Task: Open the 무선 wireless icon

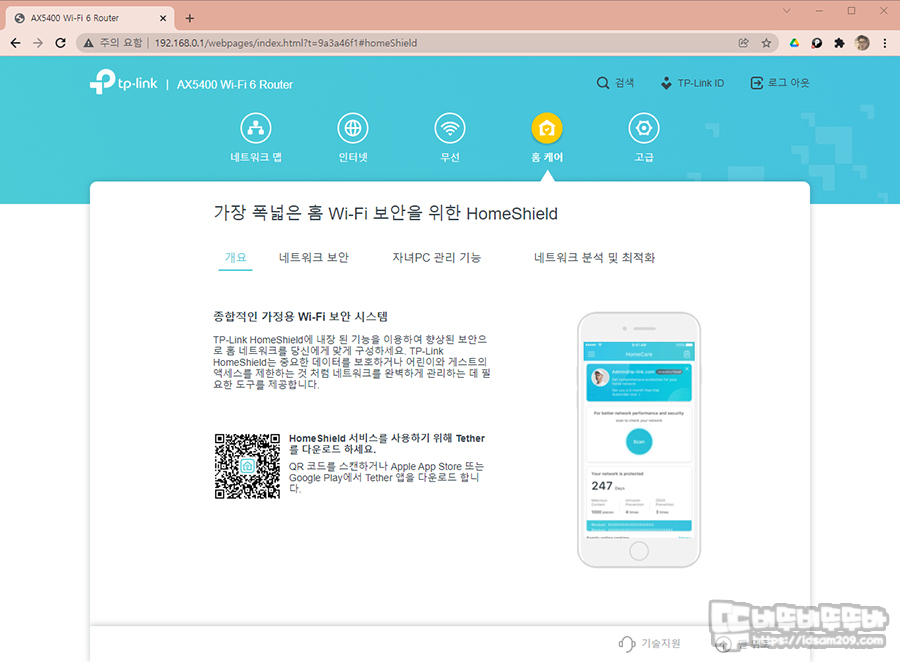Action: [x=449, y=128]
